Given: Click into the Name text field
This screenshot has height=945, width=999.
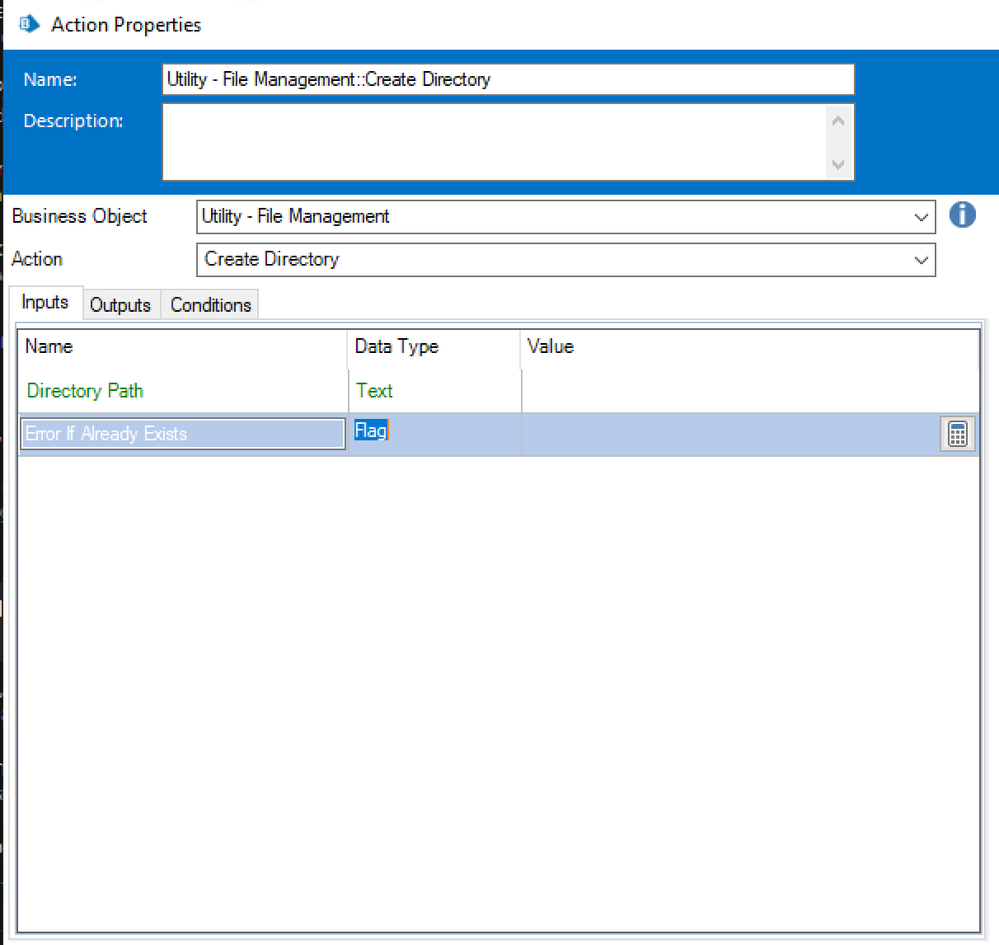Looking at the screenshot, I should pos(508,79).
